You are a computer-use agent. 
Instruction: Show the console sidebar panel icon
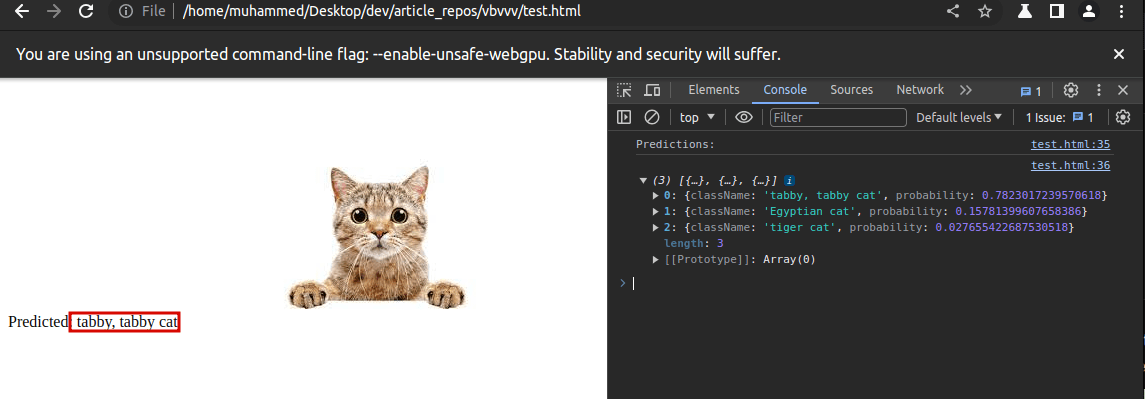[x=624, y=117]
